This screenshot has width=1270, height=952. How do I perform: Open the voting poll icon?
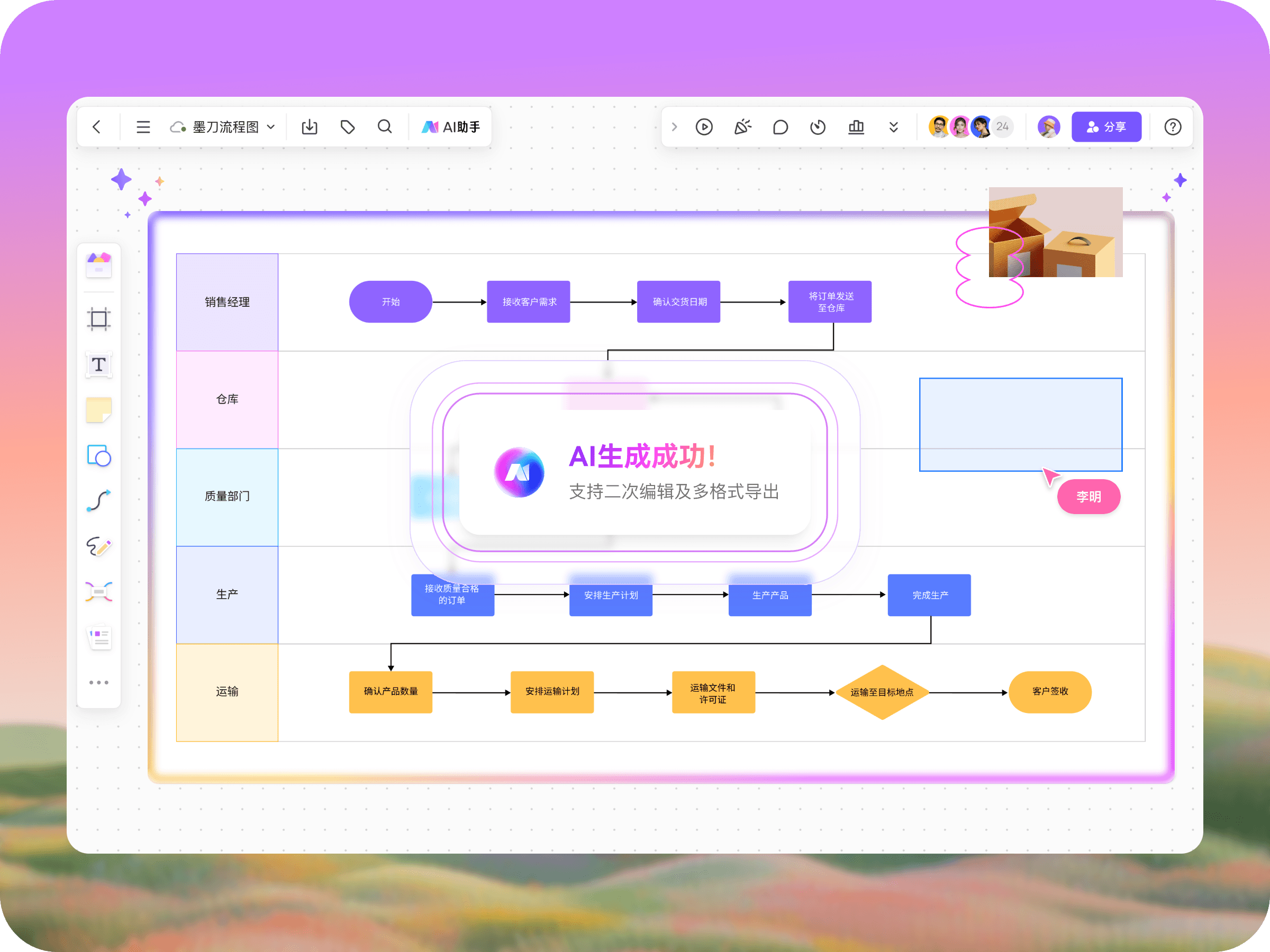point(856,127)
